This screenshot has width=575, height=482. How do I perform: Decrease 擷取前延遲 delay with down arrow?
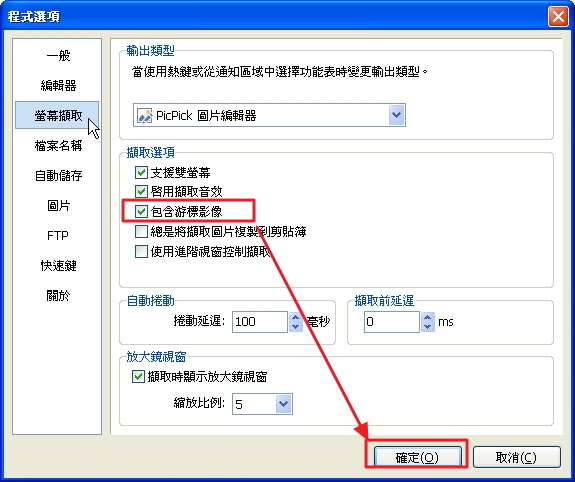[x=428, y=326]
